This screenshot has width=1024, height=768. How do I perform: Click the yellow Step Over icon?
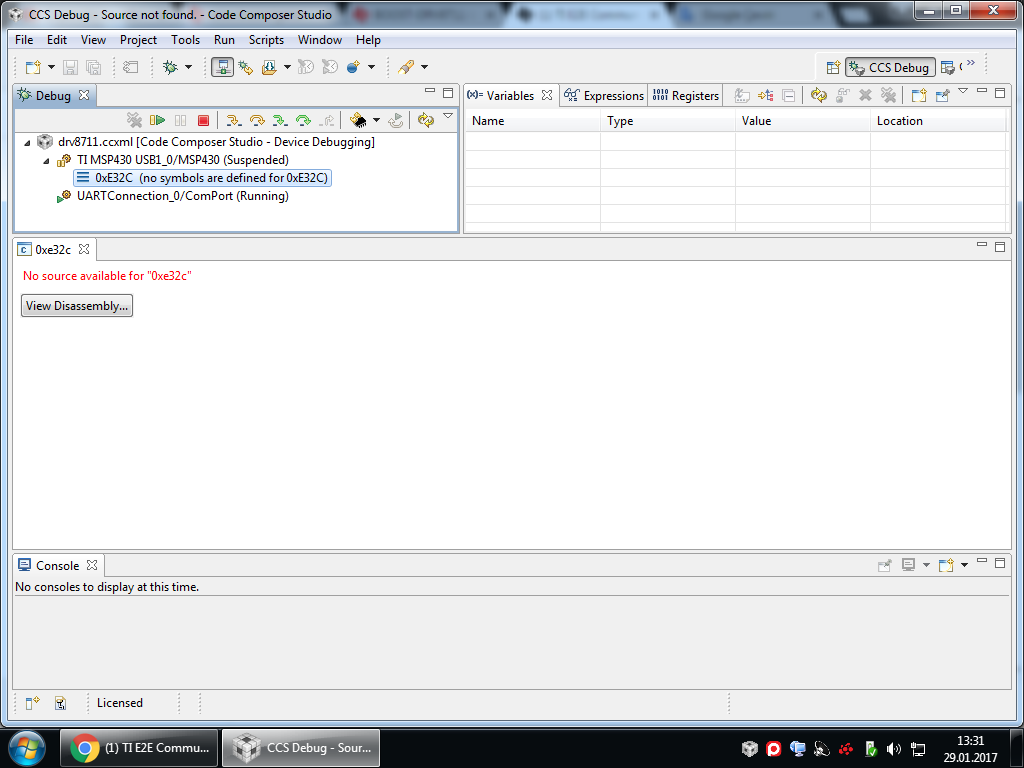(257, 120)
